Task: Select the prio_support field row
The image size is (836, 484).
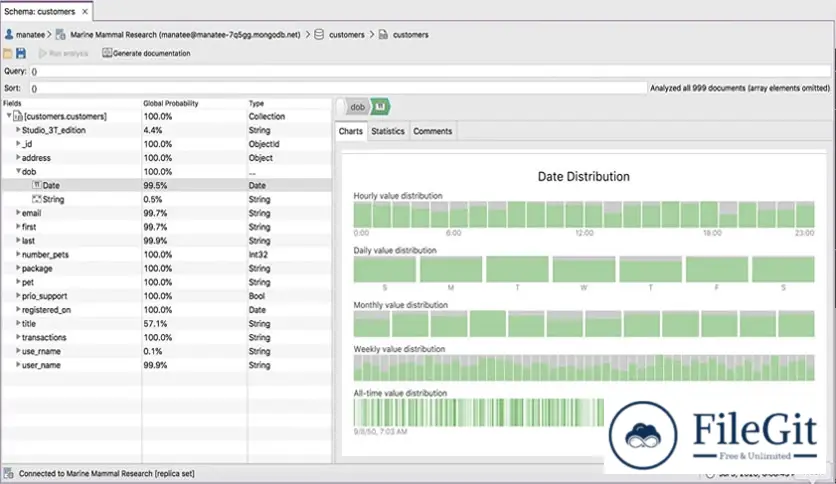Action: coord(166,296)
